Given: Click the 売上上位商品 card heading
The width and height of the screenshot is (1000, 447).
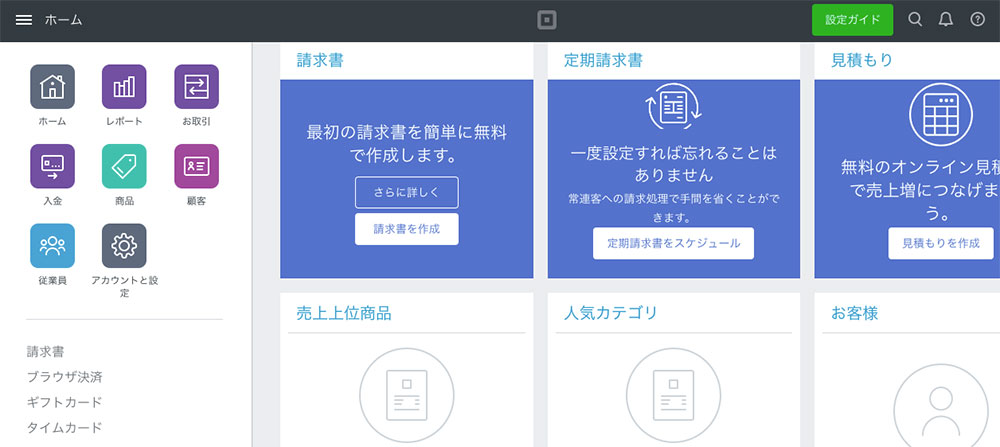Looking at the screenshot, I should pos(344,313).
